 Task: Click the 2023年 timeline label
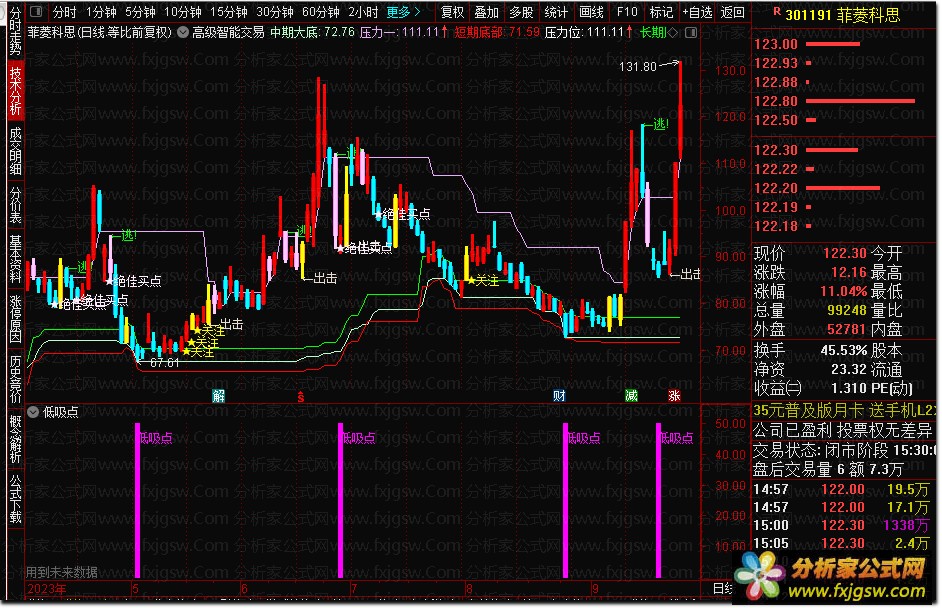click(x=47, y=589)
